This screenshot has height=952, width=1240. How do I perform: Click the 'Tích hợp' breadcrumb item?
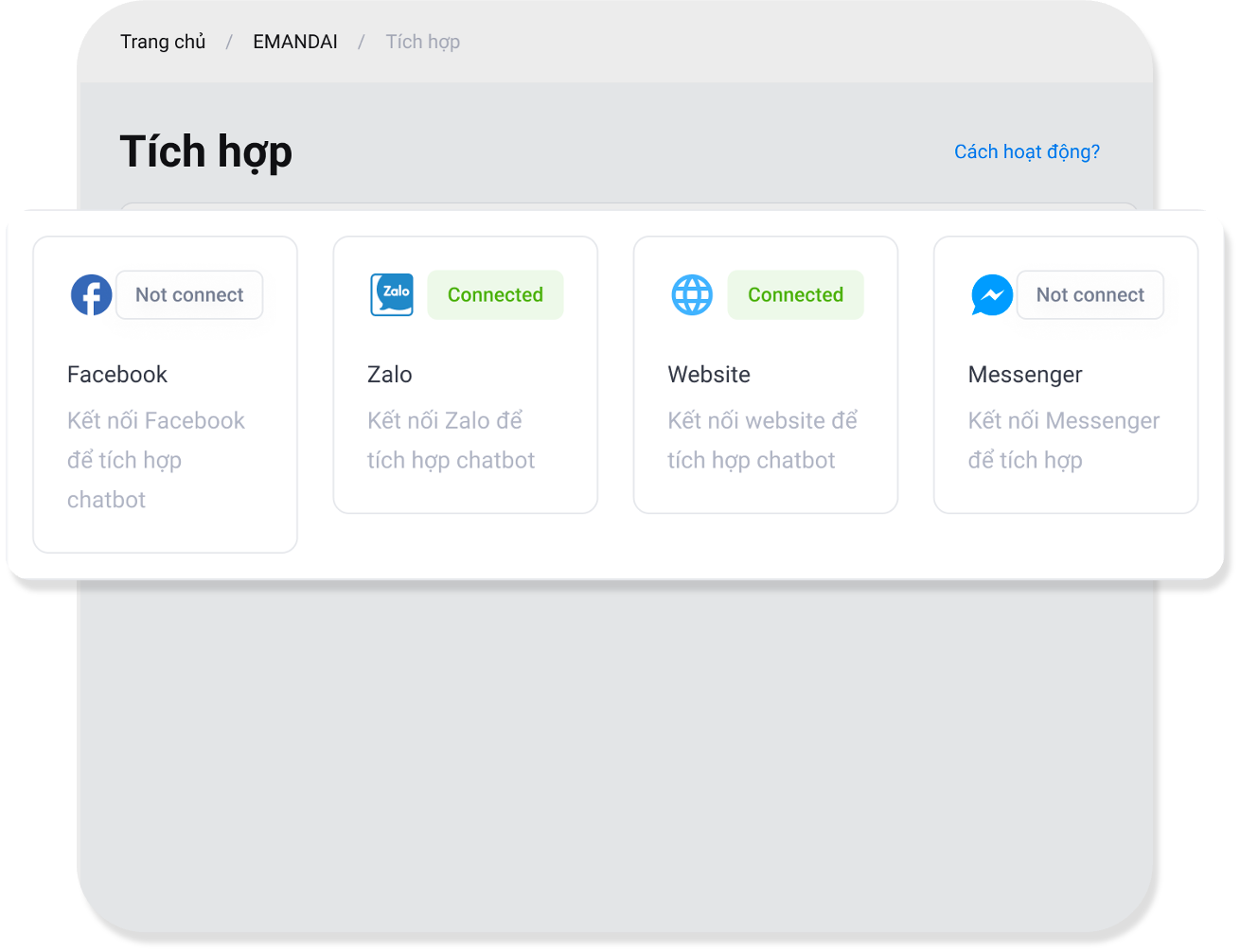(422, 42)
